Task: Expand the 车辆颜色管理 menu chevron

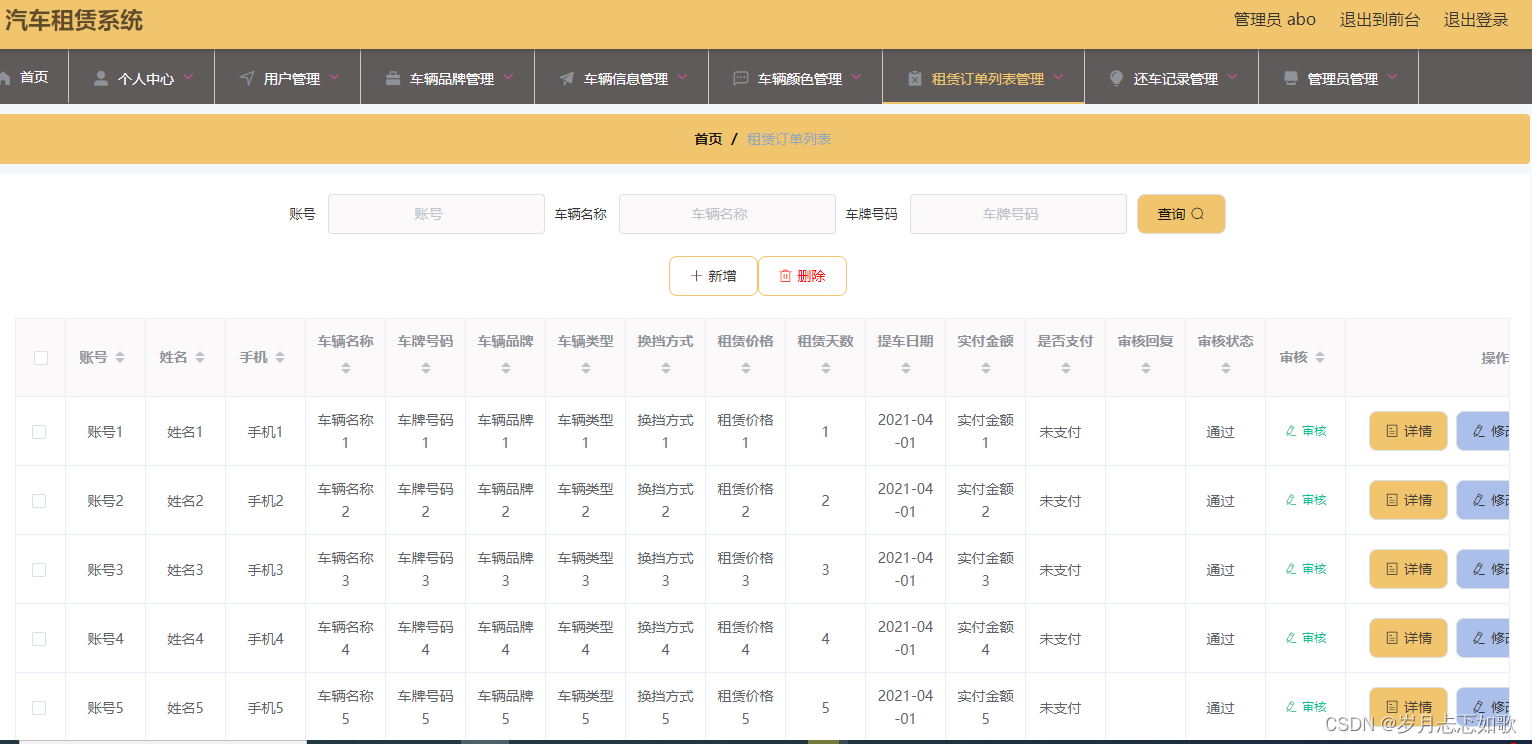Action: click(857, 76)
